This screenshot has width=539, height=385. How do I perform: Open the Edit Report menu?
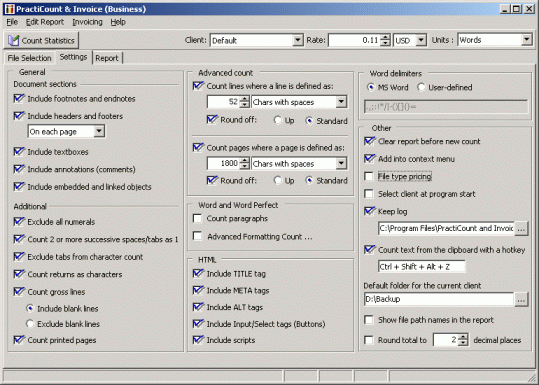(45, 22)
